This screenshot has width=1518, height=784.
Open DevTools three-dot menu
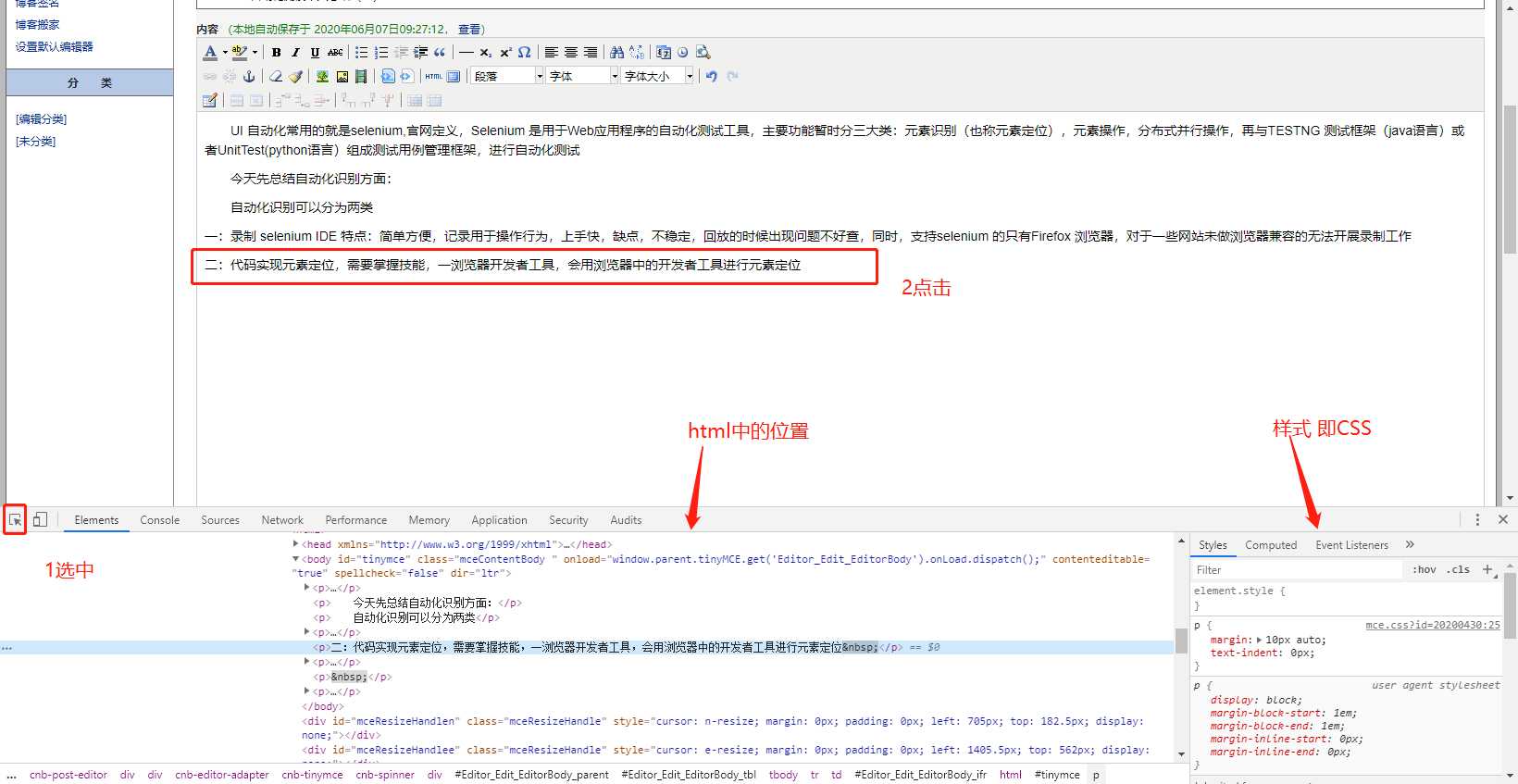click(x=1477, y=520)
